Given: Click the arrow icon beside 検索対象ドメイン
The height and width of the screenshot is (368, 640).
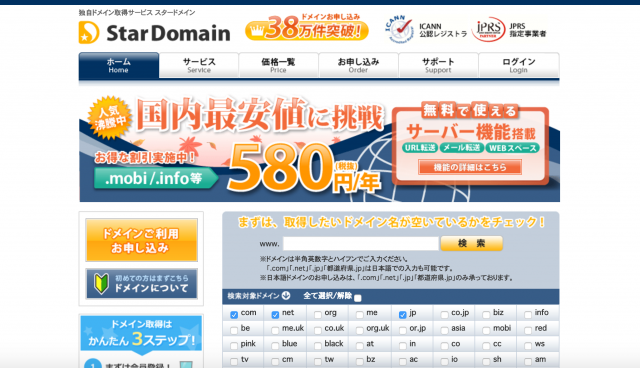Looking at the screenshot, I should 286,295.
